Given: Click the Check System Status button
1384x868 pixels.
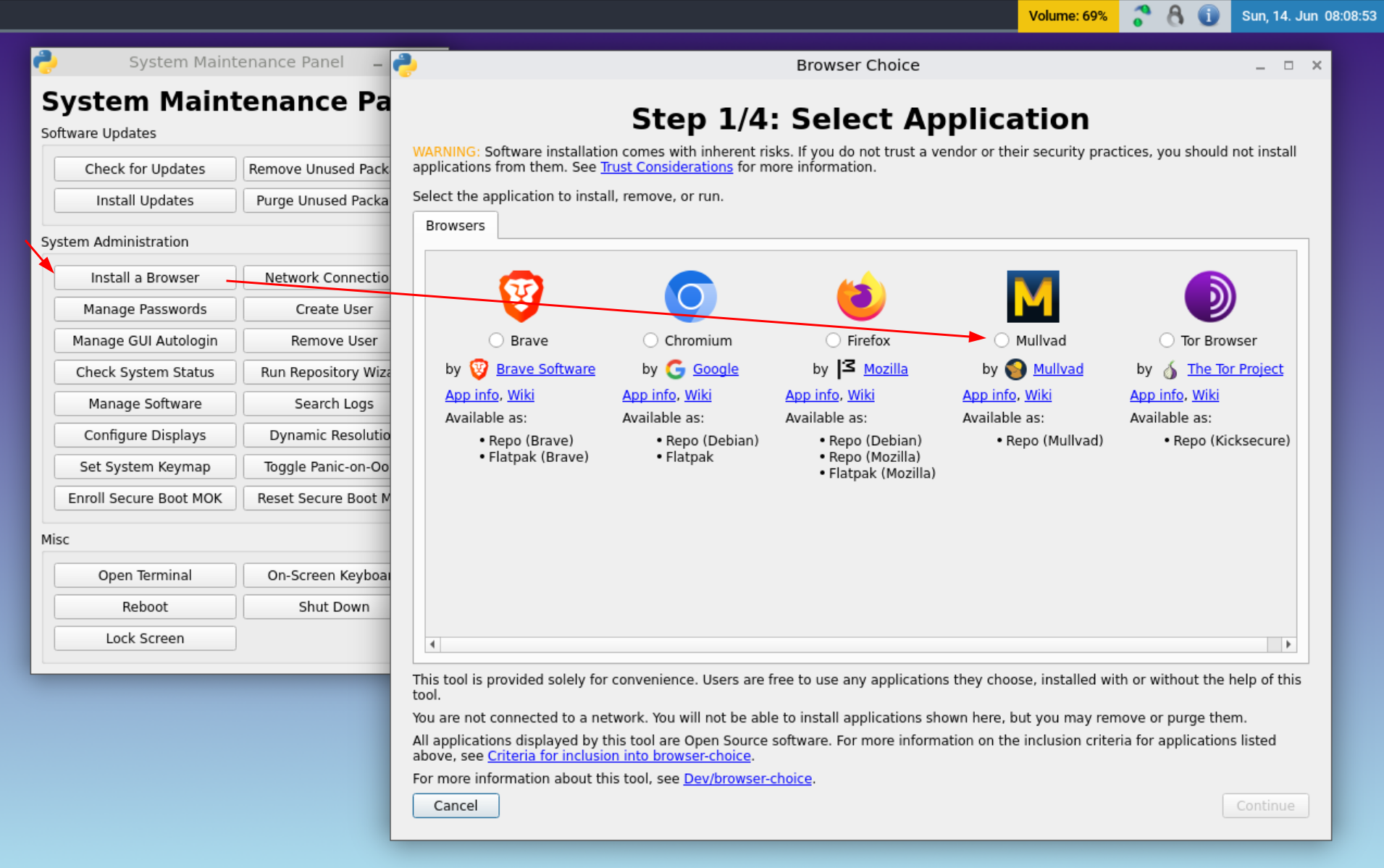Looking at the screenshot, I should point(145,372).
